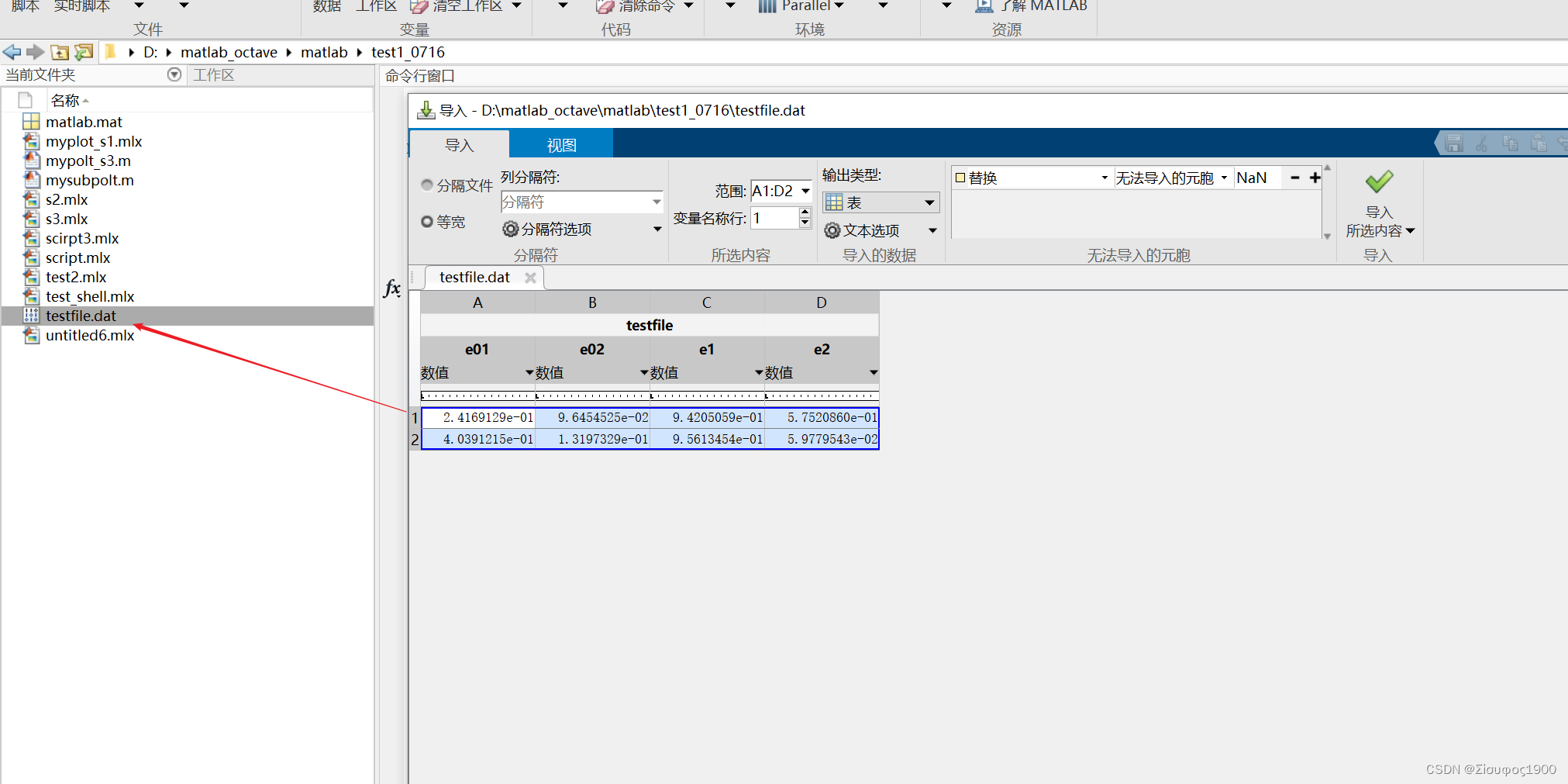Select the 等宽 radio button
Screen dimensions: 1568x784
[427, 221]
